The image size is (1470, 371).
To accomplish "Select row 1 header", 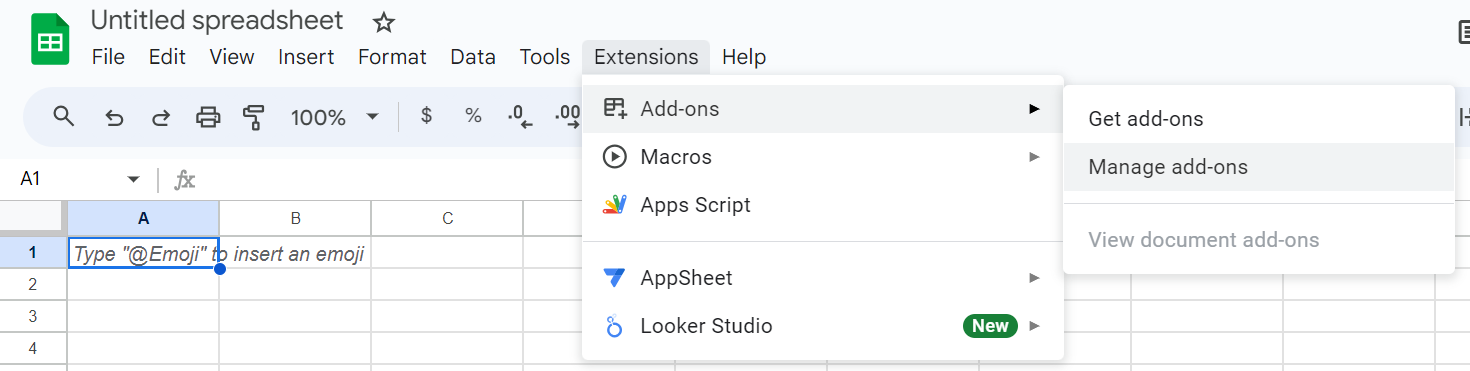I will [x=33, y=253].
